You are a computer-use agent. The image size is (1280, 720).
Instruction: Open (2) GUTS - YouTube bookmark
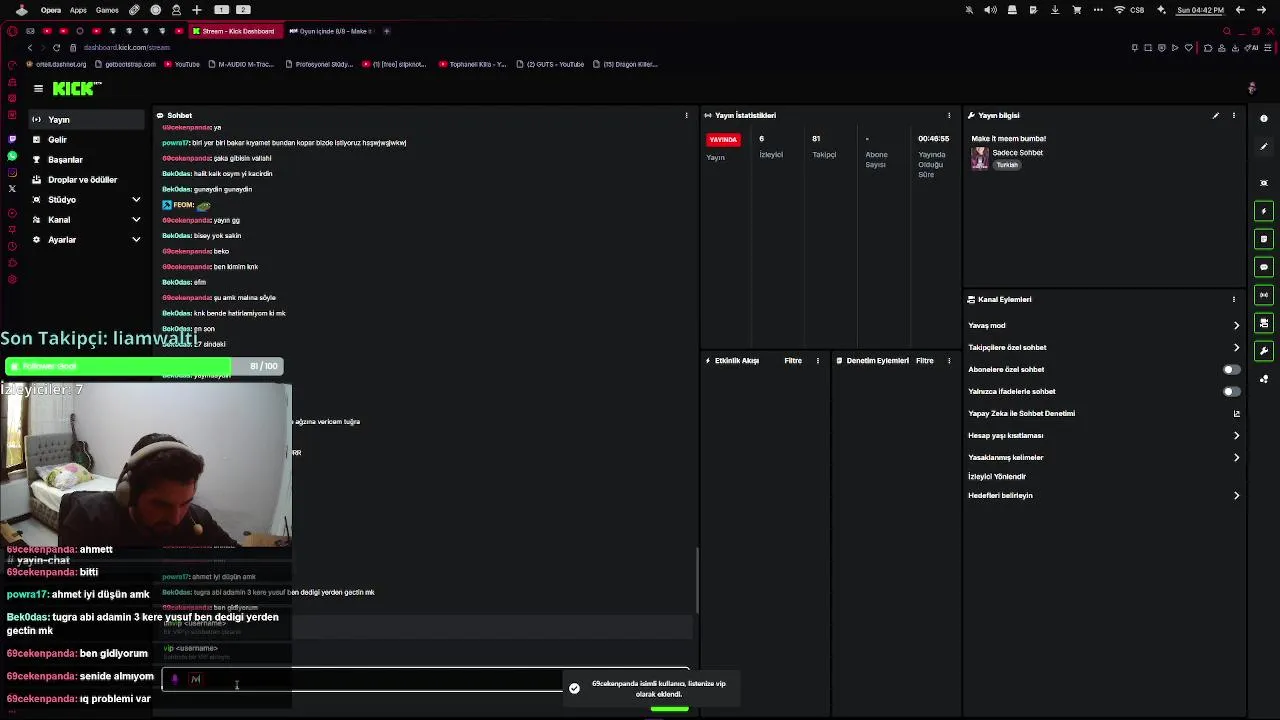550,64
